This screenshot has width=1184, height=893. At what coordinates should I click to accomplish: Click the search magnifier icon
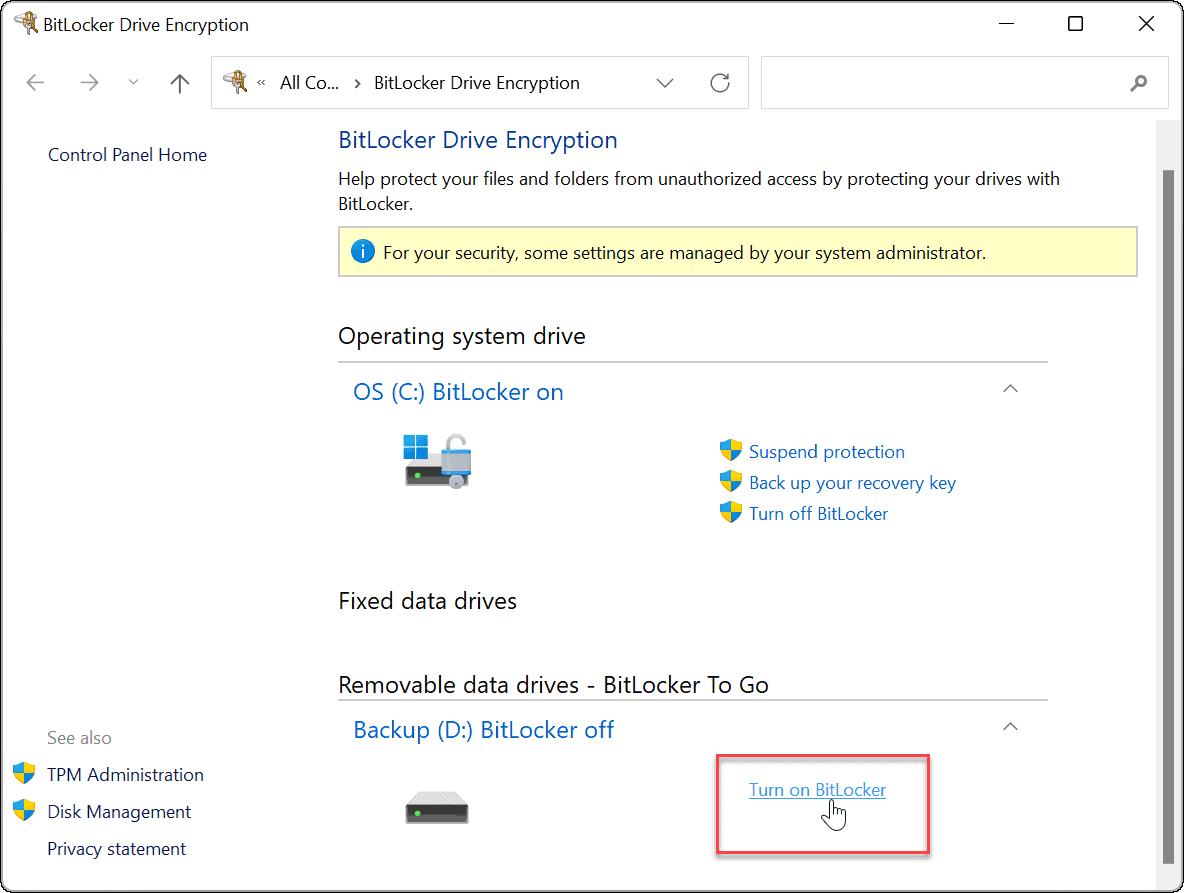tap(1139, 83)
